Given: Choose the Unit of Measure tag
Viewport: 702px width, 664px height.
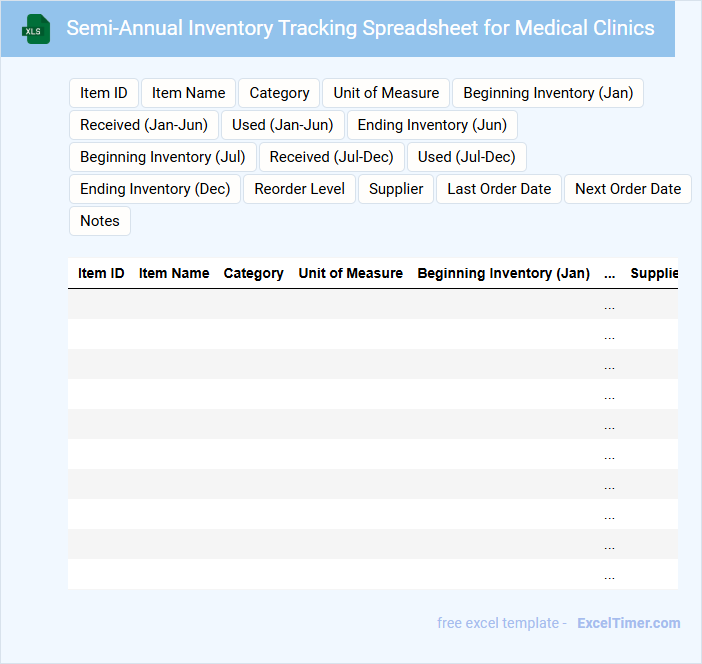Looking at the screenshot, I should click(386, 93).
